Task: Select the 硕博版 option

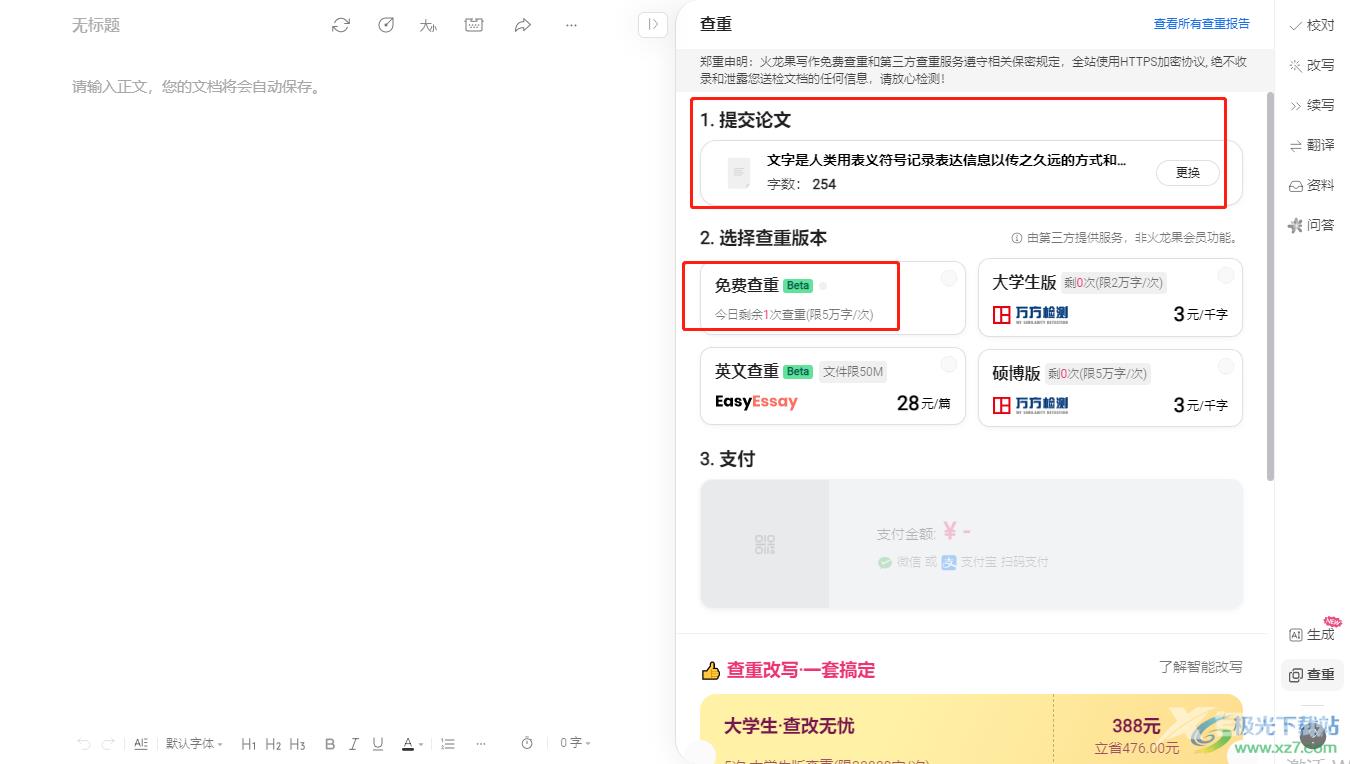Action: pos(1110,387)
